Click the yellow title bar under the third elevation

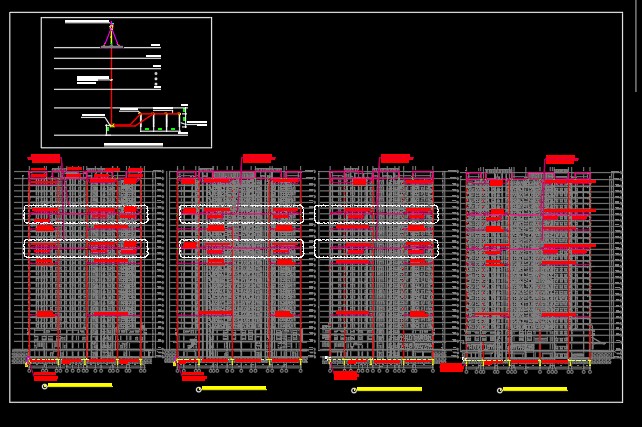pyautogui.click(x=389, y=389)
